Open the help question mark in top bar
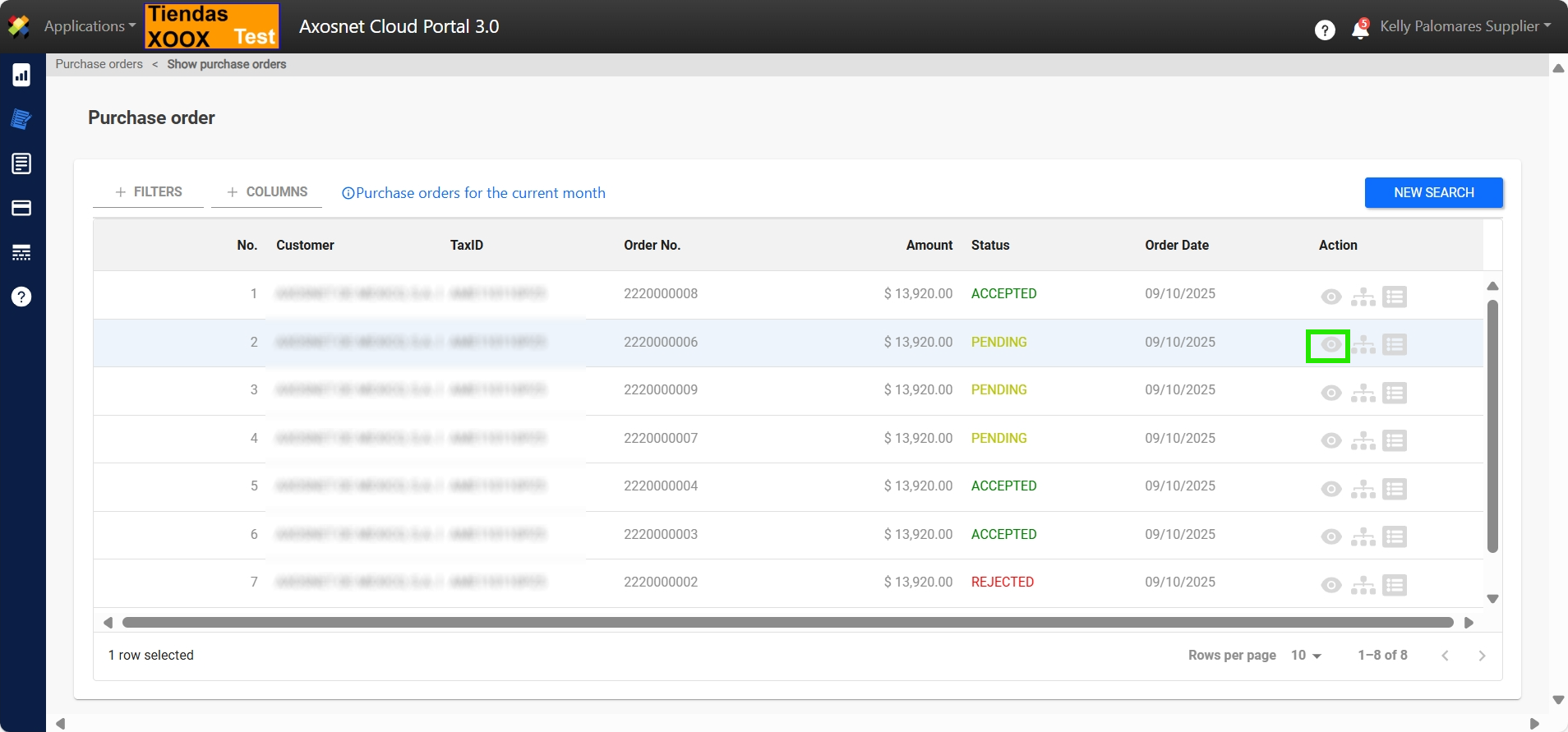This screenshot has height=732, width=1568. click(1324, 30)
